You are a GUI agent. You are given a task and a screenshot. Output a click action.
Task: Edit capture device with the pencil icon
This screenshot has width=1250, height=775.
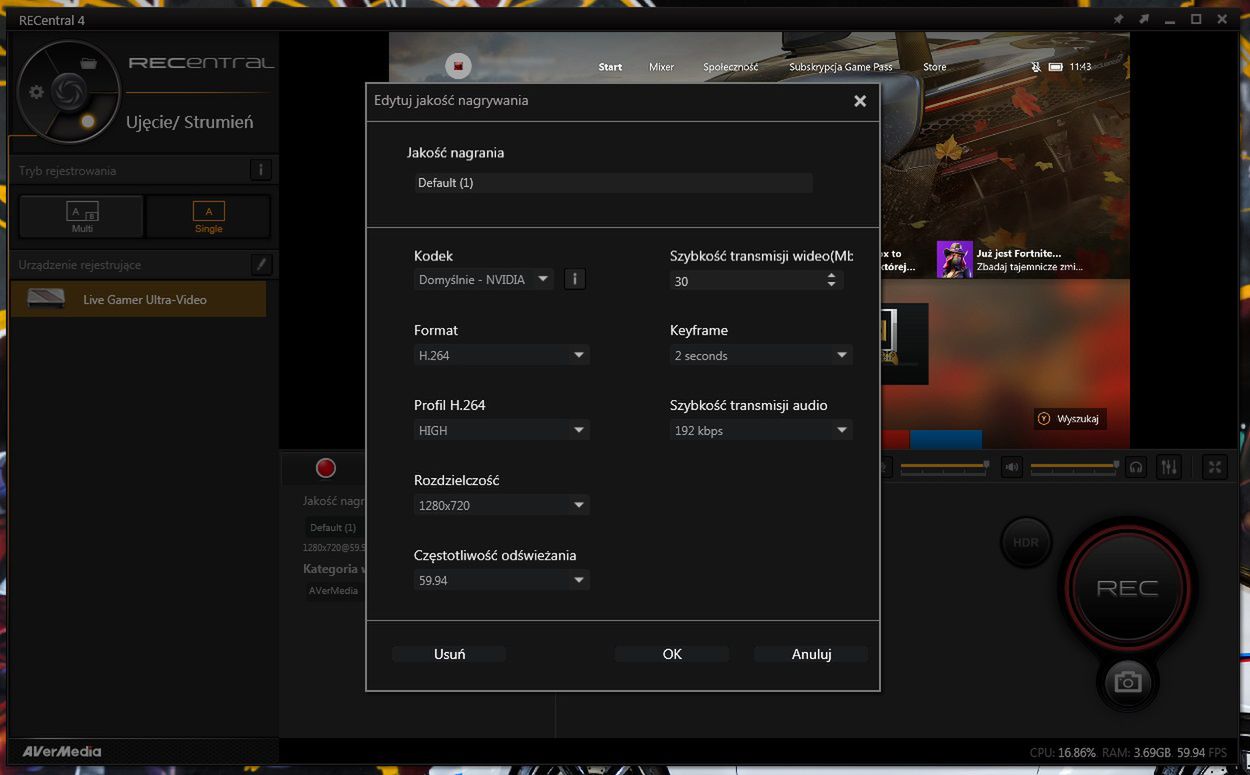260,264
